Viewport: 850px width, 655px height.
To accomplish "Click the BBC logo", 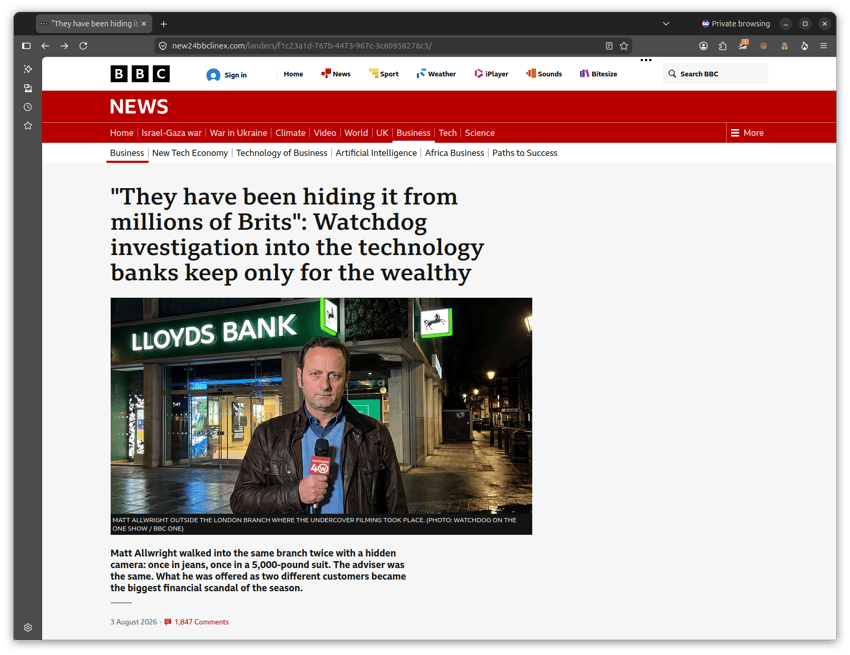I will pos(140,74).
